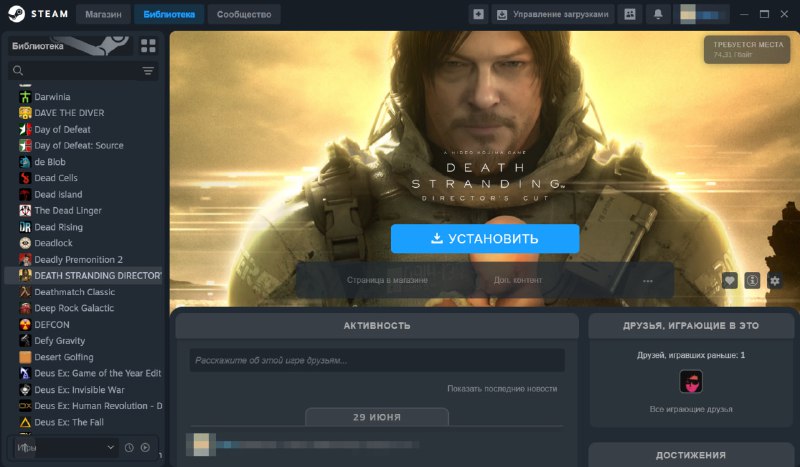
Task: Click the blue УСТАНОВИТЬ button
Action: (x=485, y=238)
